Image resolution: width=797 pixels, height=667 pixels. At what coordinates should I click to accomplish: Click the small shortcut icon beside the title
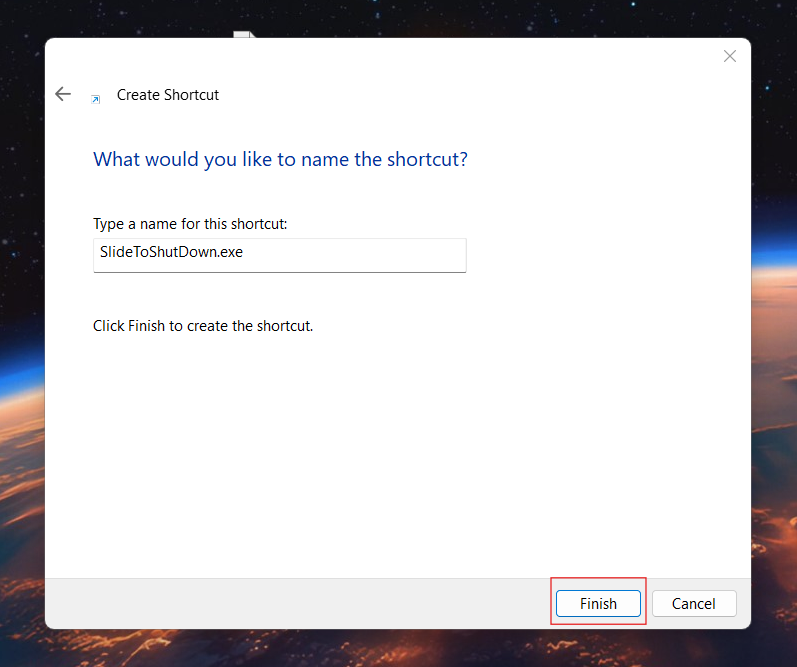point(96,98)
